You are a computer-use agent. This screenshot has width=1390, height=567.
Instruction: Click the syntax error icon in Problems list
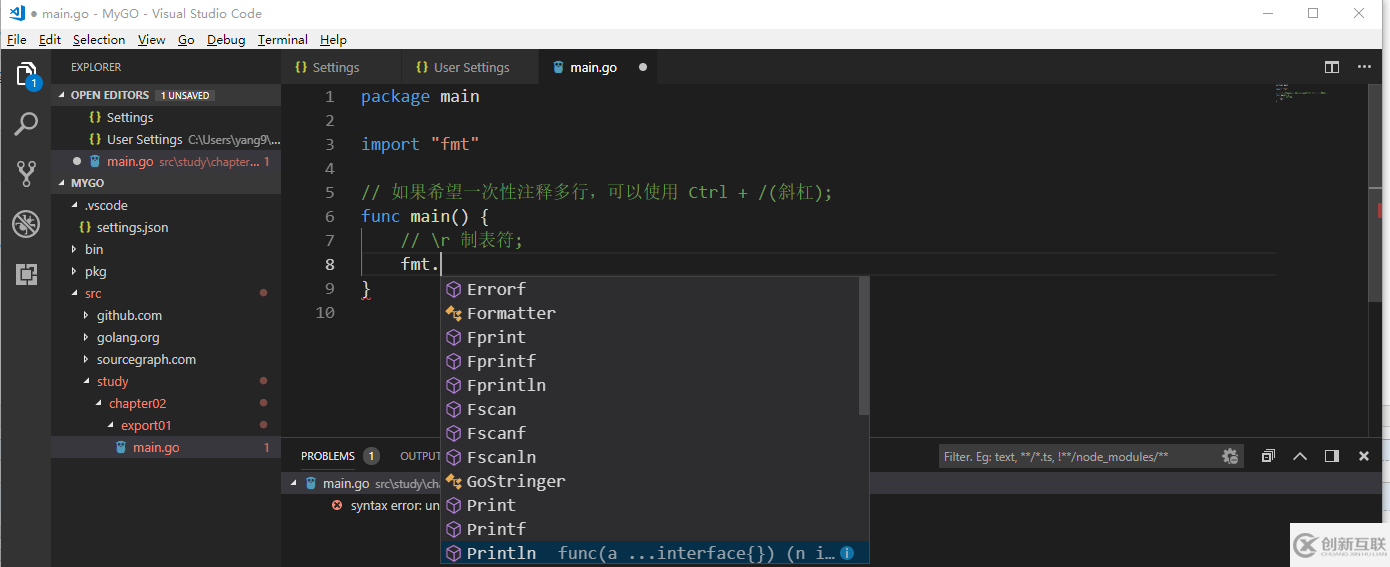pyautogui.click(x=337, y=506)
